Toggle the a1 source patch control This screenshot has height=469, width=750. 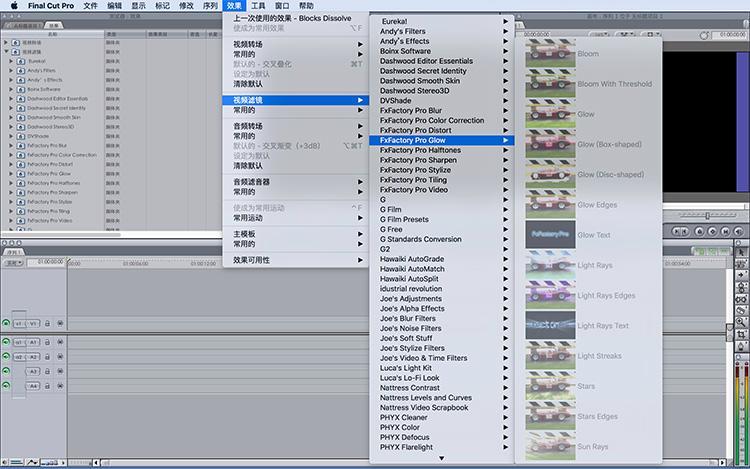click(19, 342)
